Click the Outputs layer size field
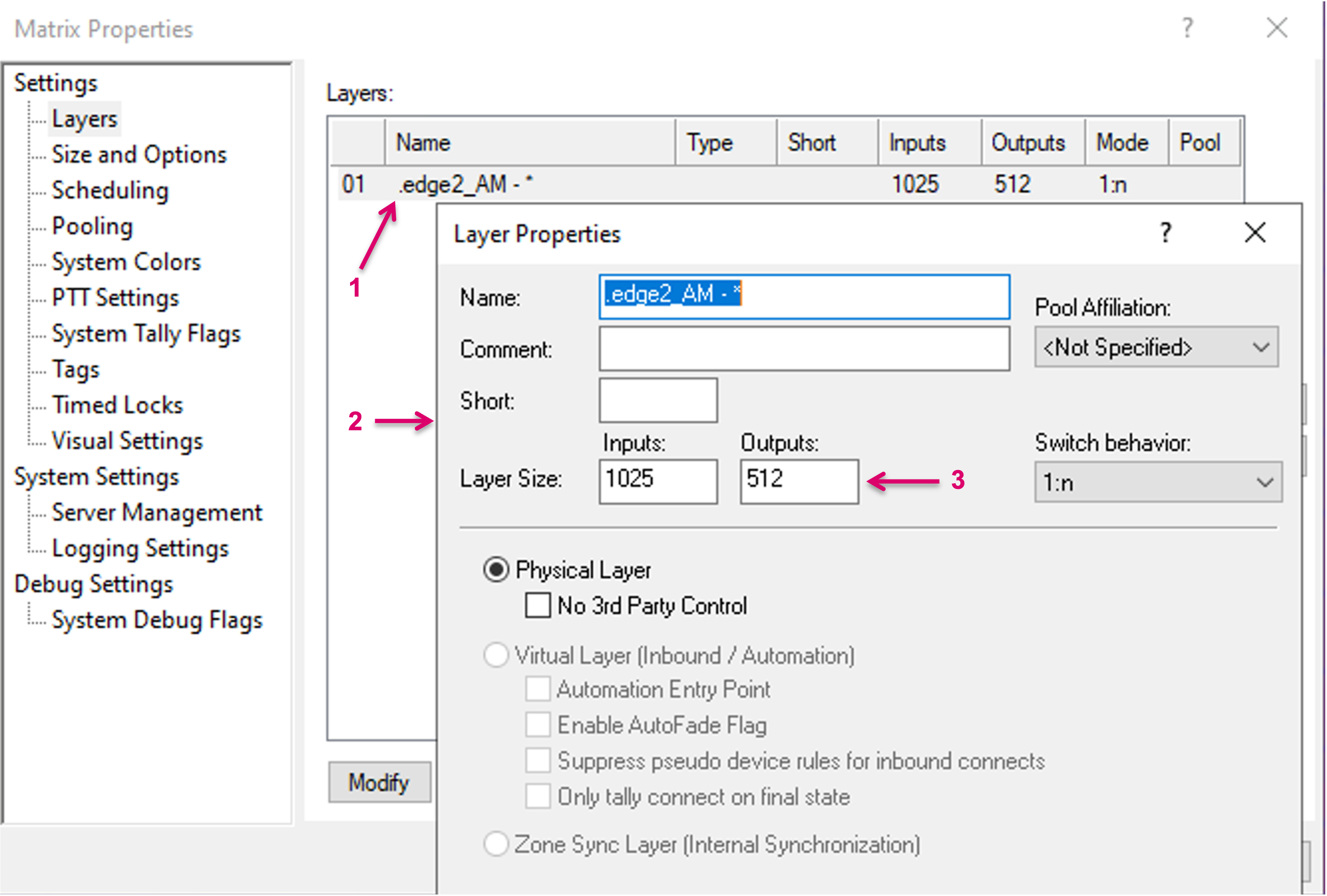Screen dimensions: 1327x896 798,481
